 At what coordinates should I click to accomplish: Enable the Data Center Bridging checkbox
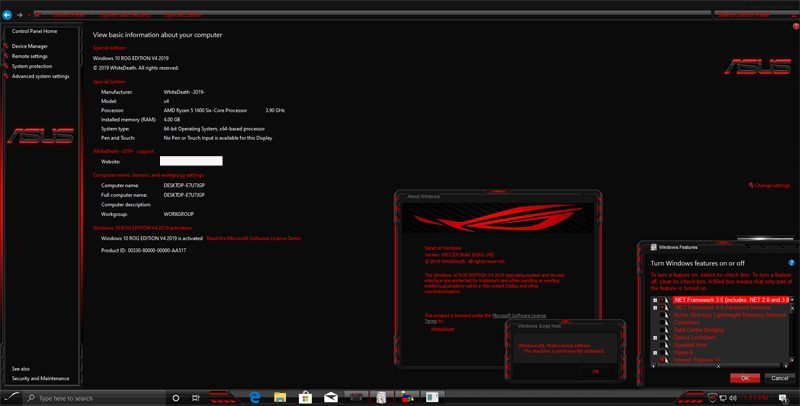[662, 330]
